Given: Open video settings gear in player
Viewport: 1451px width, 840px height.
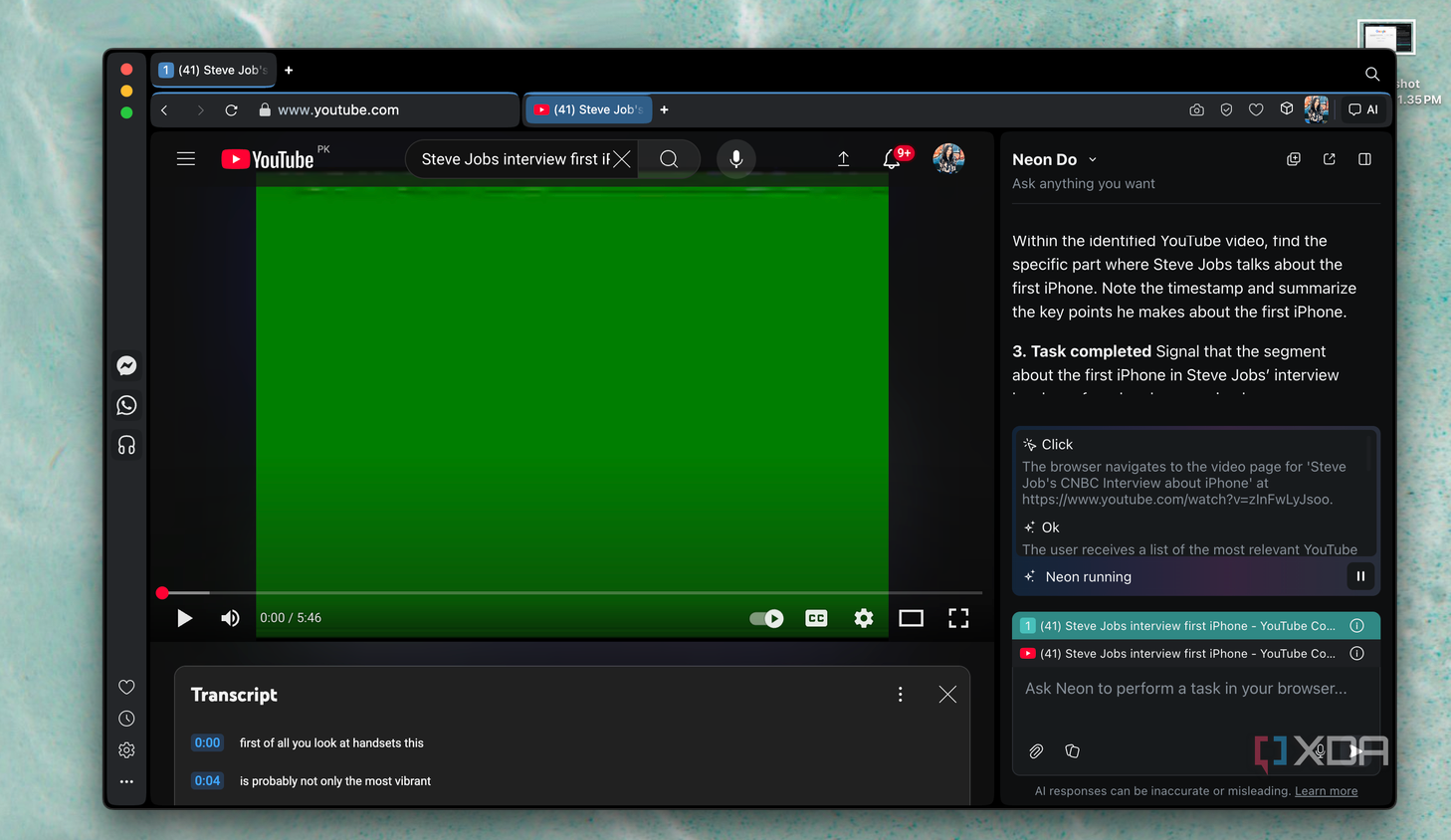Looking at the screenshot, I should tap(864, 618).
